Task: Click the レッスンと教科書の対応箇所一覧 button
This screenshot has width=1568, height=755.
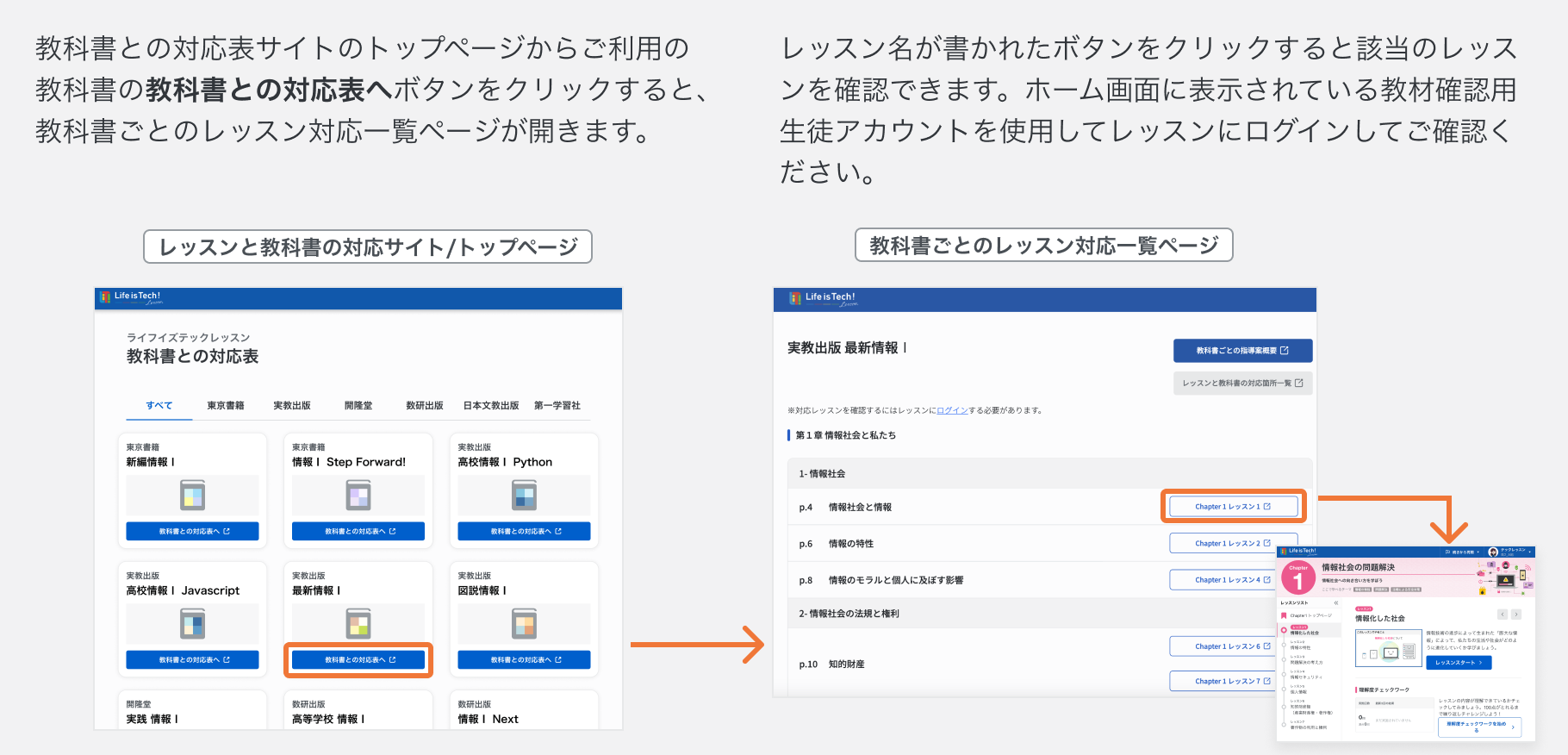Action: pyautogui.click(x=1242, y=383)
